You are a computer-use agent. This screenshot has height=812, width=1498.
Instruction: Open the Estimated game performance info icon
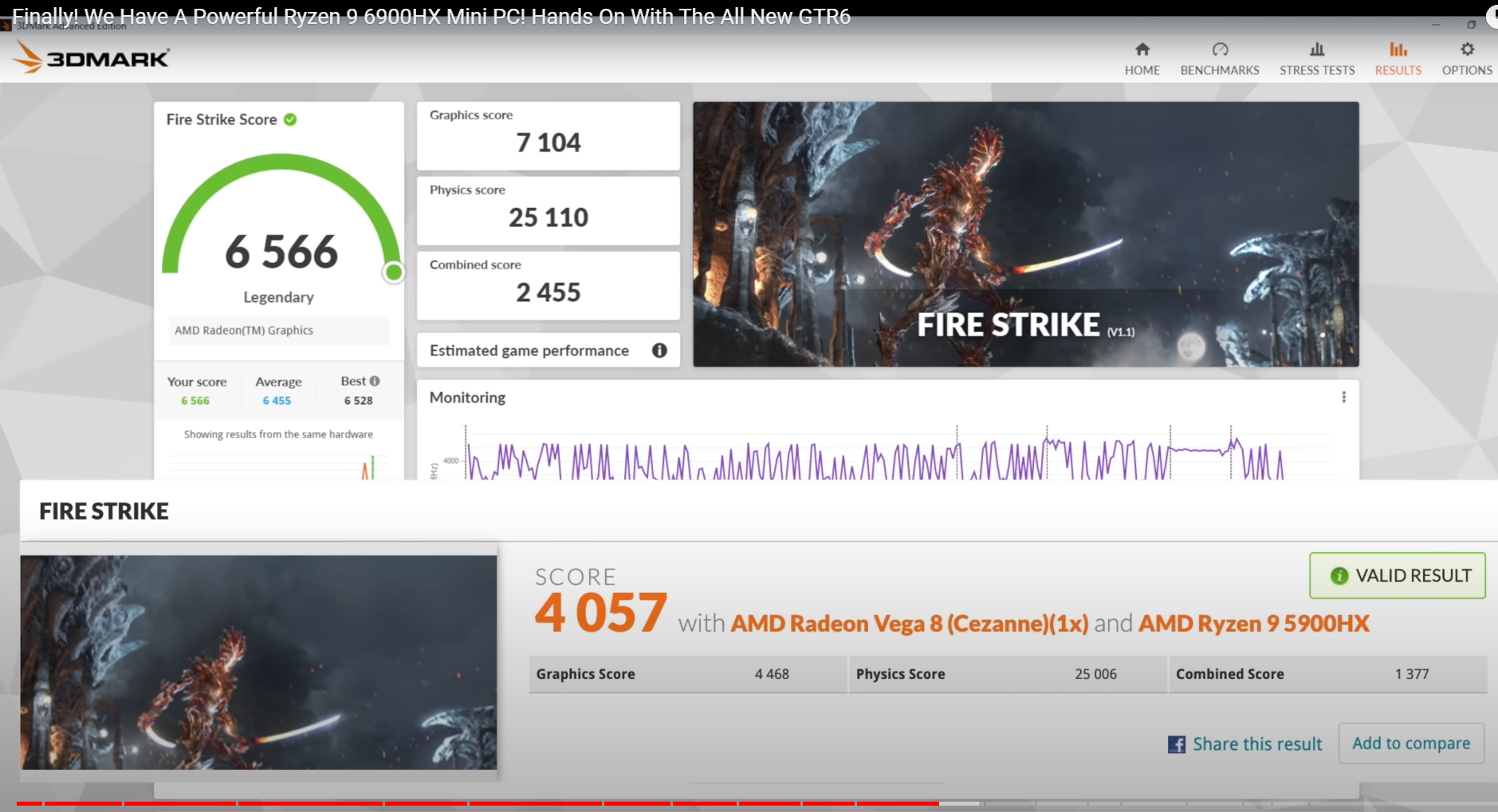pyautogui.click(x=659, y=351)
